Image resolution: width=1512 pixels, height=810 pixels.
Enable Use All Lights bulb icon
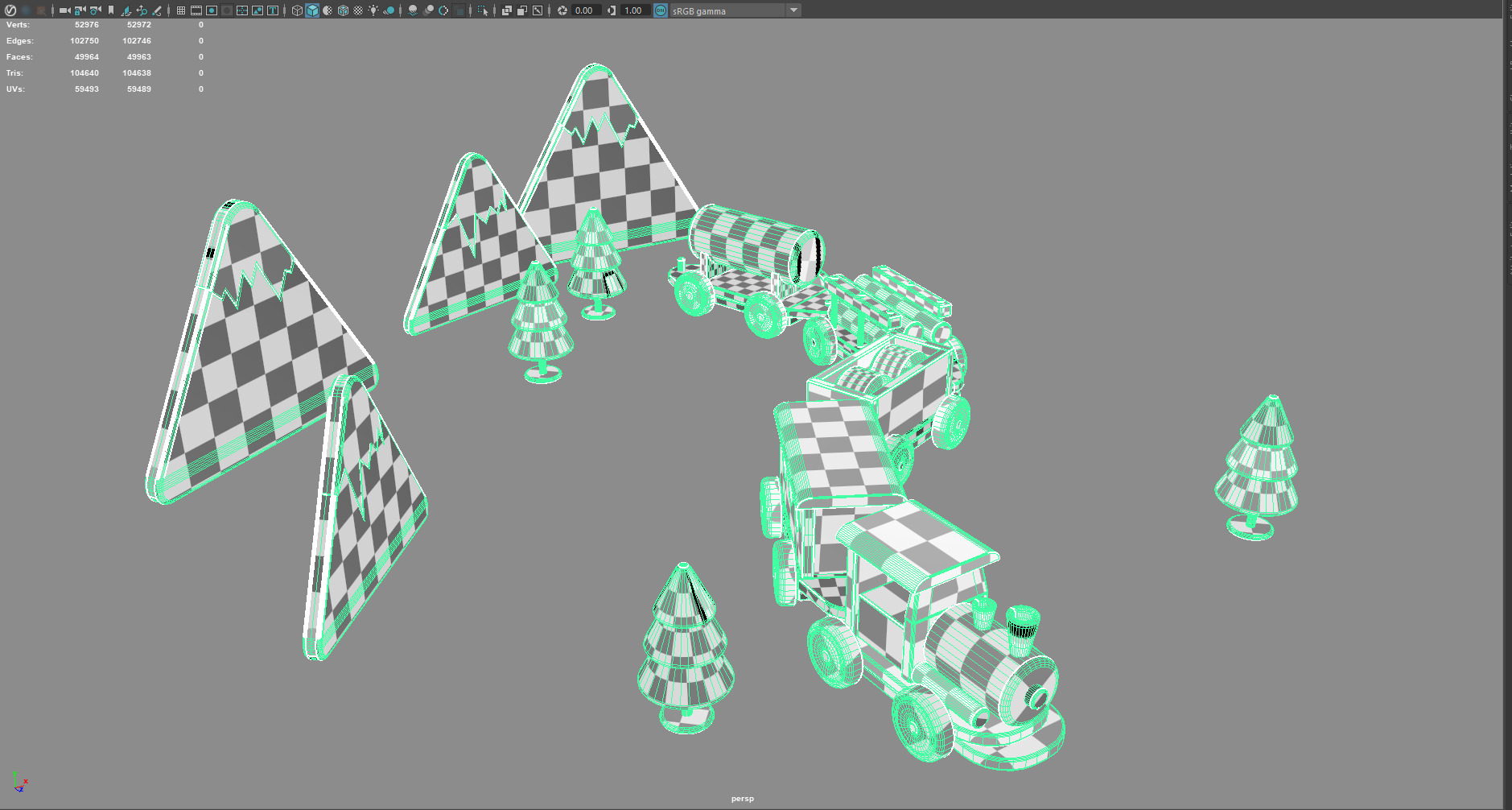click(x=373, y=10)
